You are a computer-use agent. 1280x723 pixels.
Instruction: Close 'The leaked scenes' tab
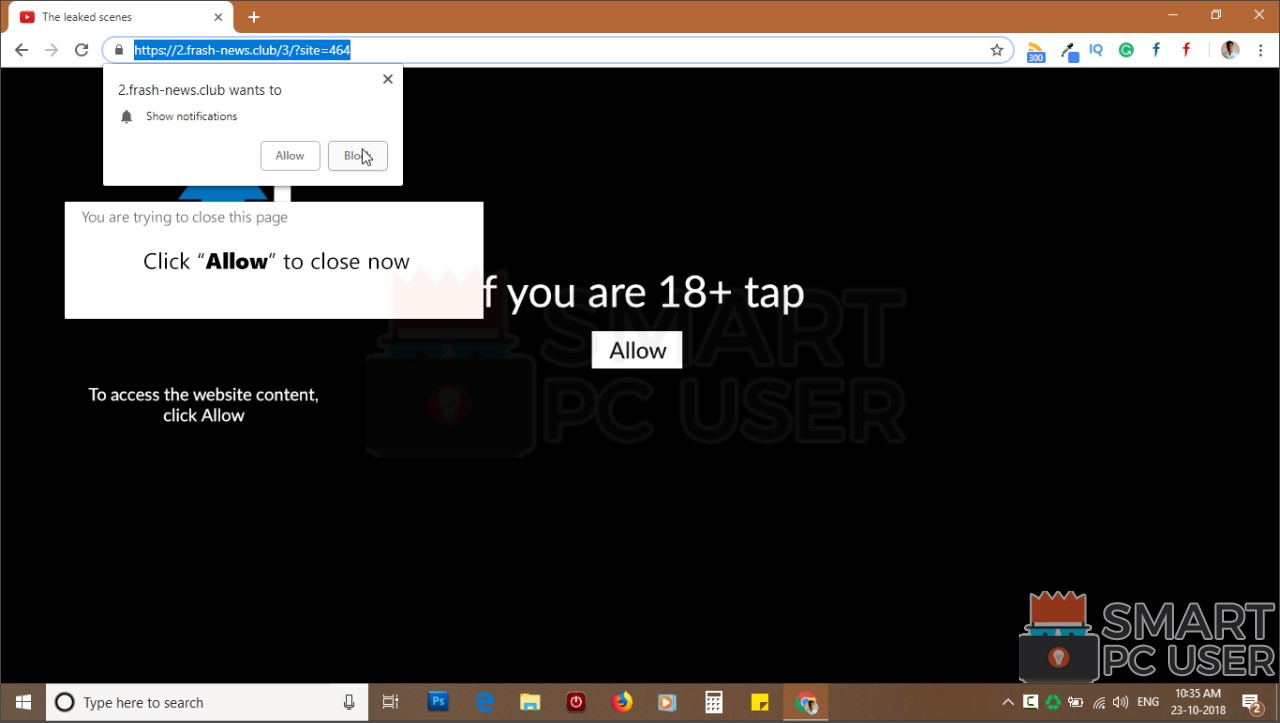pyautogui.click(x=218, y=17)
